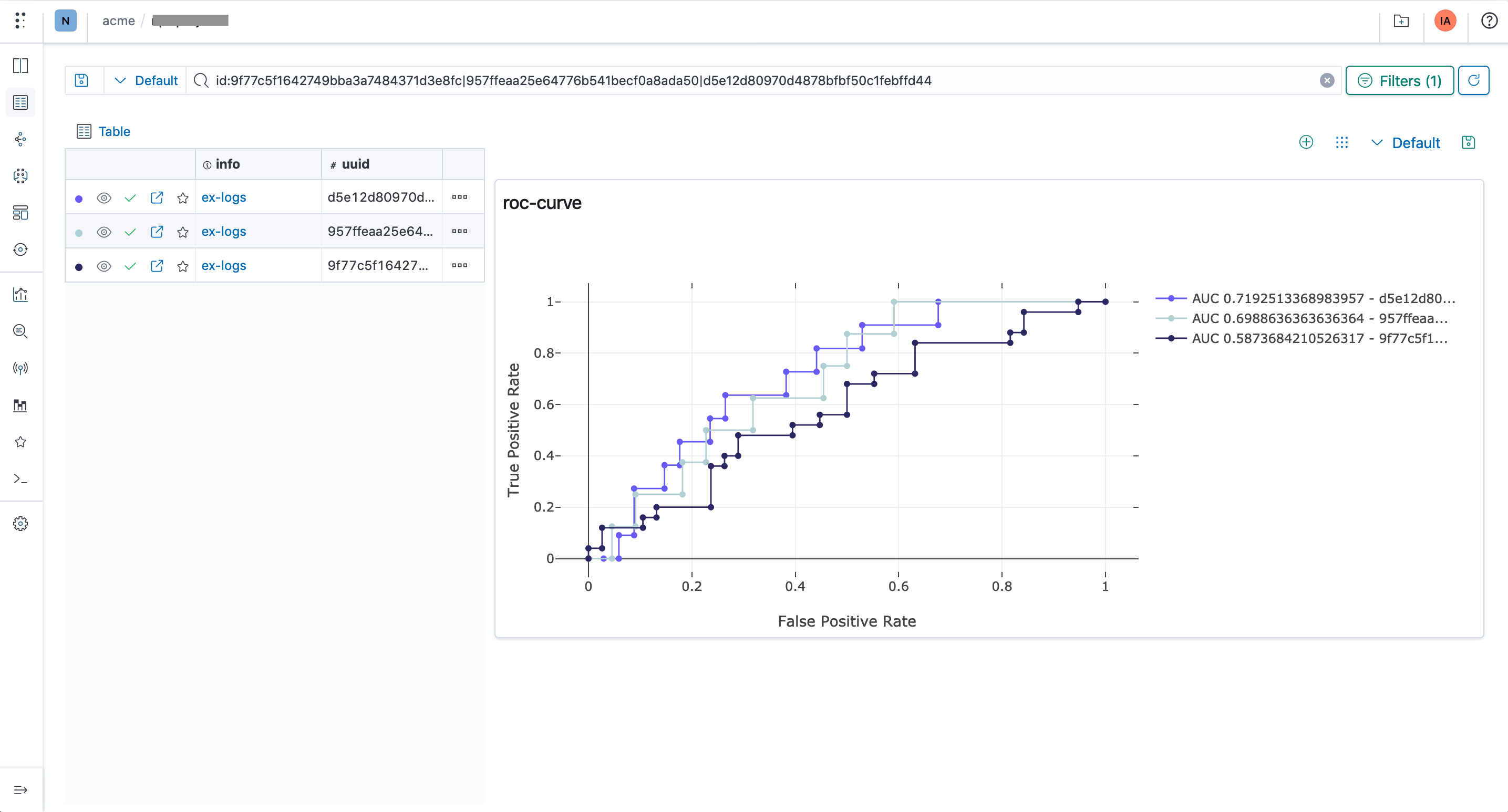Add a new chart with plus circle icon
The width and height of the screenshot is (1508, 812).
(1306, 142)
